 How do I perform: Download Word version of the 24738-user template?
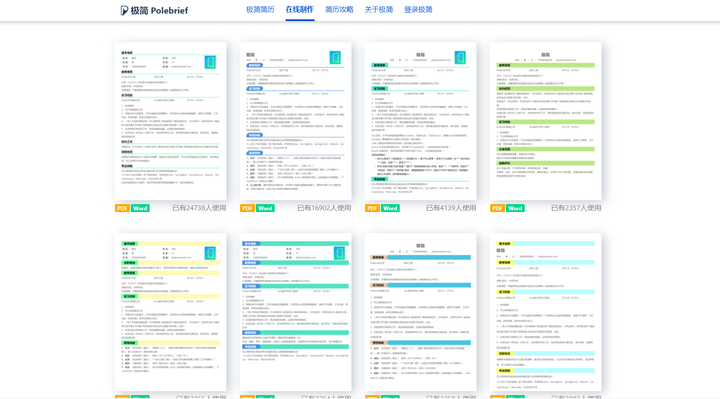click(140, 208)
